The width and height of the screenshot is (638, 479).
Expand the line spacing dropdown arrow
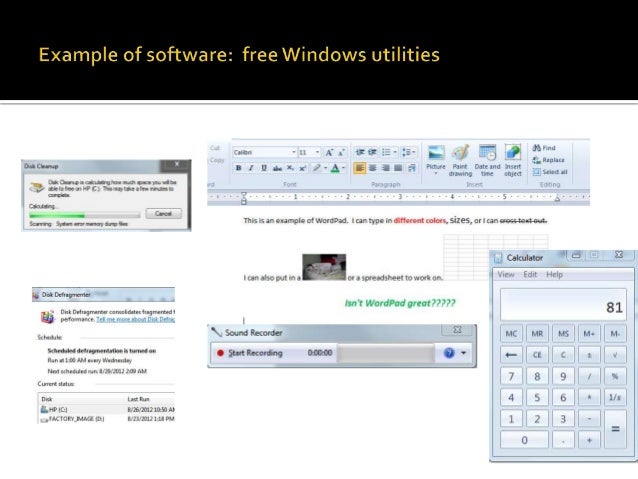click(413, 152)
